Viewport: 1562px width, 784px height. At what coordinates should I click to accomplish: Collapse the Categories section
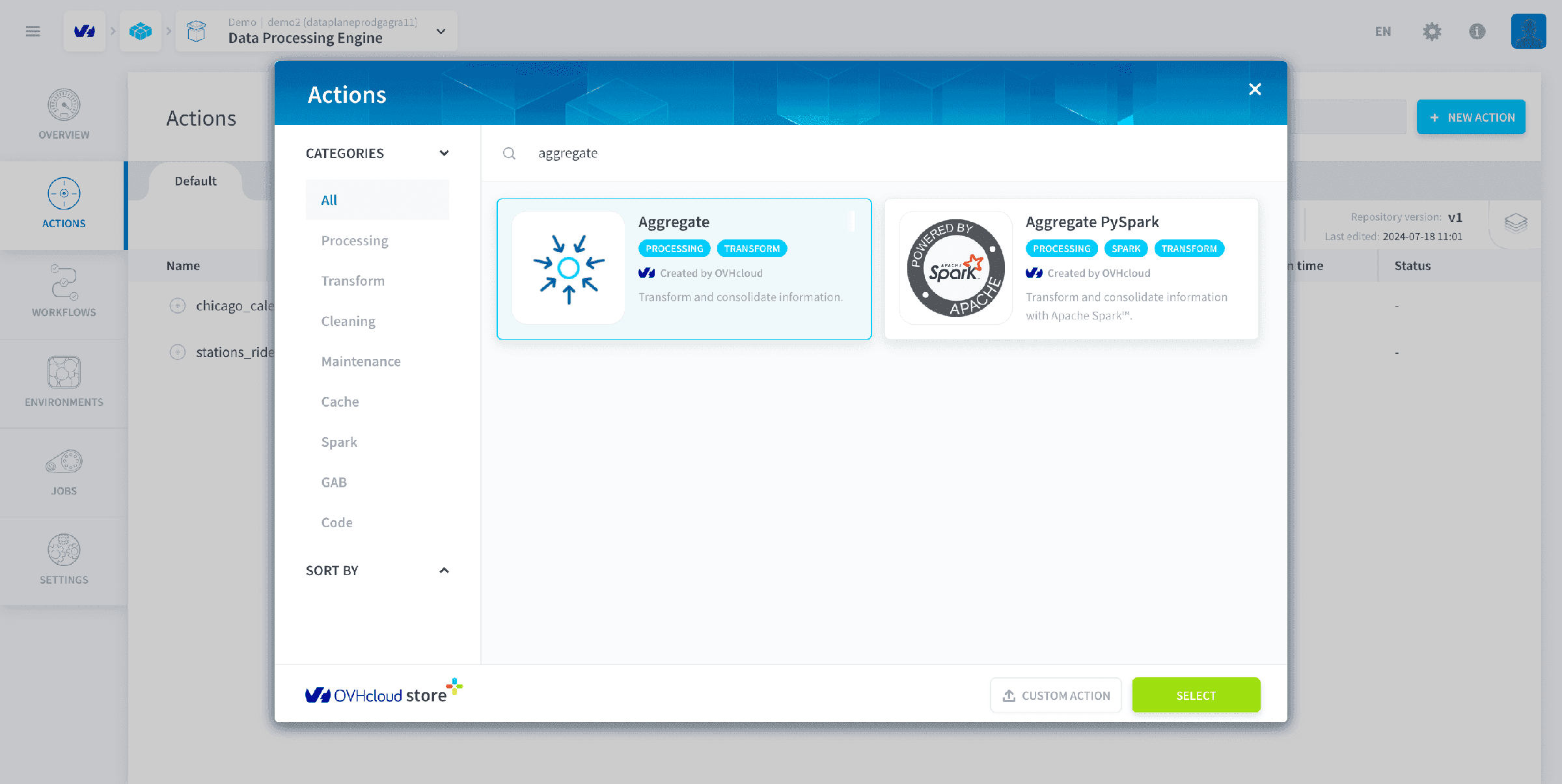point(444,154)
